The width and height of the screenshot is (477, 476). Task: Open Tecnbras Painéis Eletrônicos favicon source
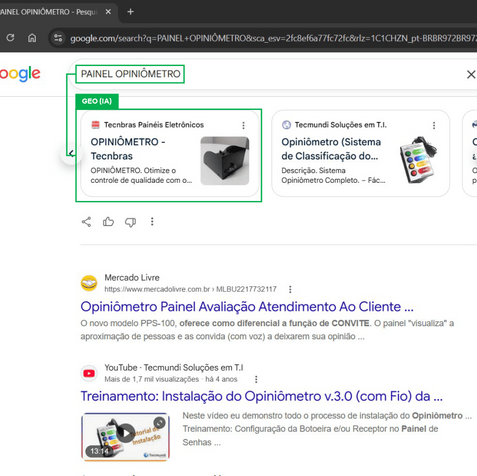click(95, 125)
